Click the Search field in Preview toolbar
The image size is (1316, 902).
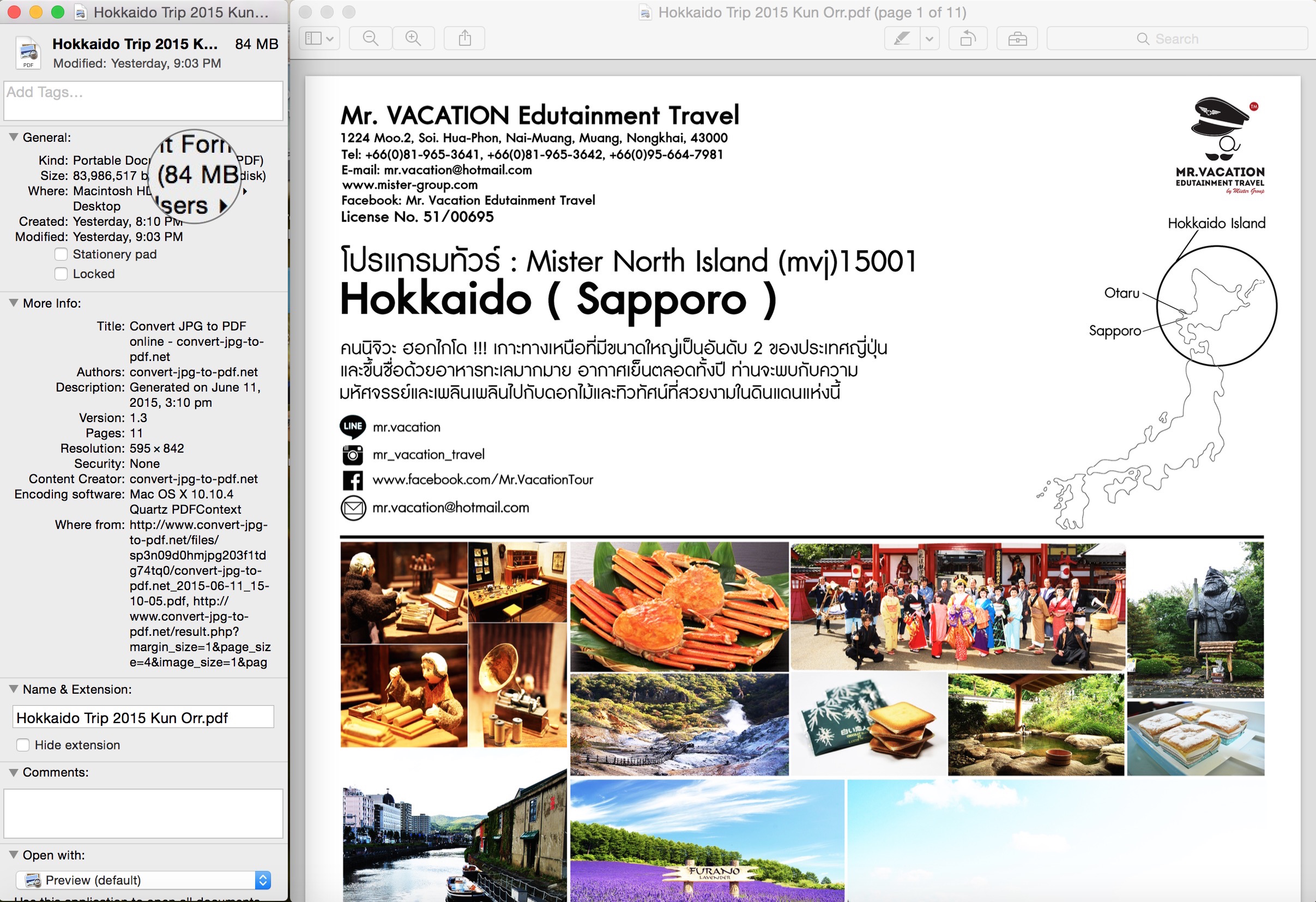[1178, 39]
